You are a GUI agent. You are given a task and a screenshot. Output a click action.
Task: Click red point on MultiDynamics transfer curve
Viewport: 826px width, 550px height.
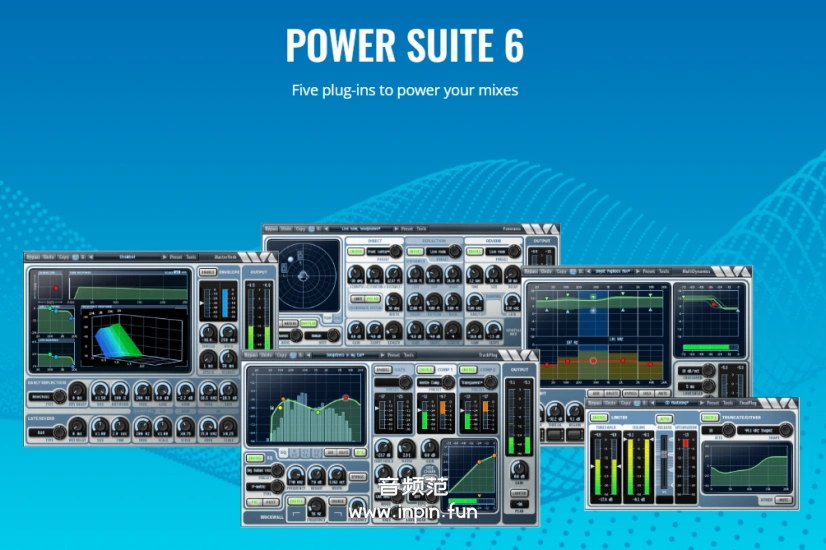(714, 304)
